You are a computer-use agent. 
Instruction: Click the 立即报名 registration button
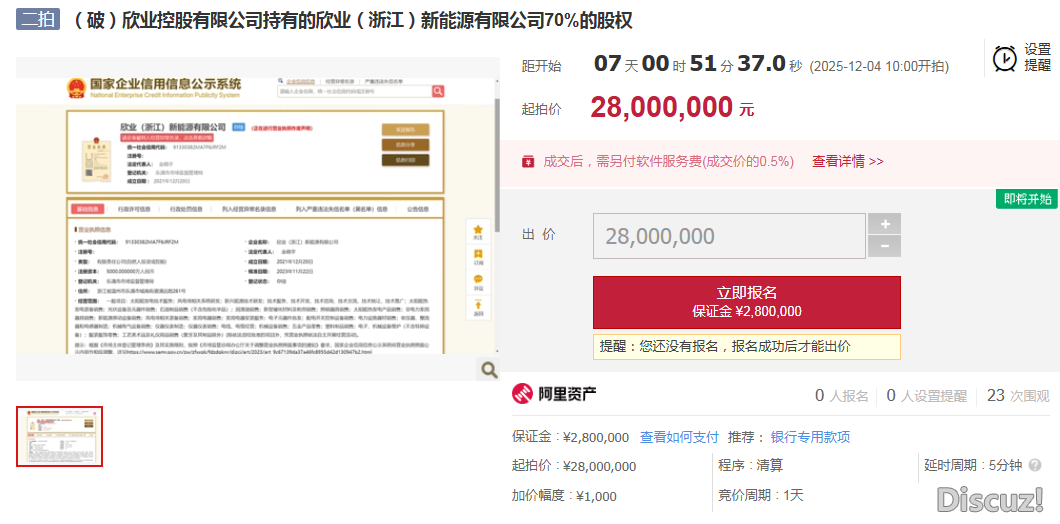pos(746,302)
